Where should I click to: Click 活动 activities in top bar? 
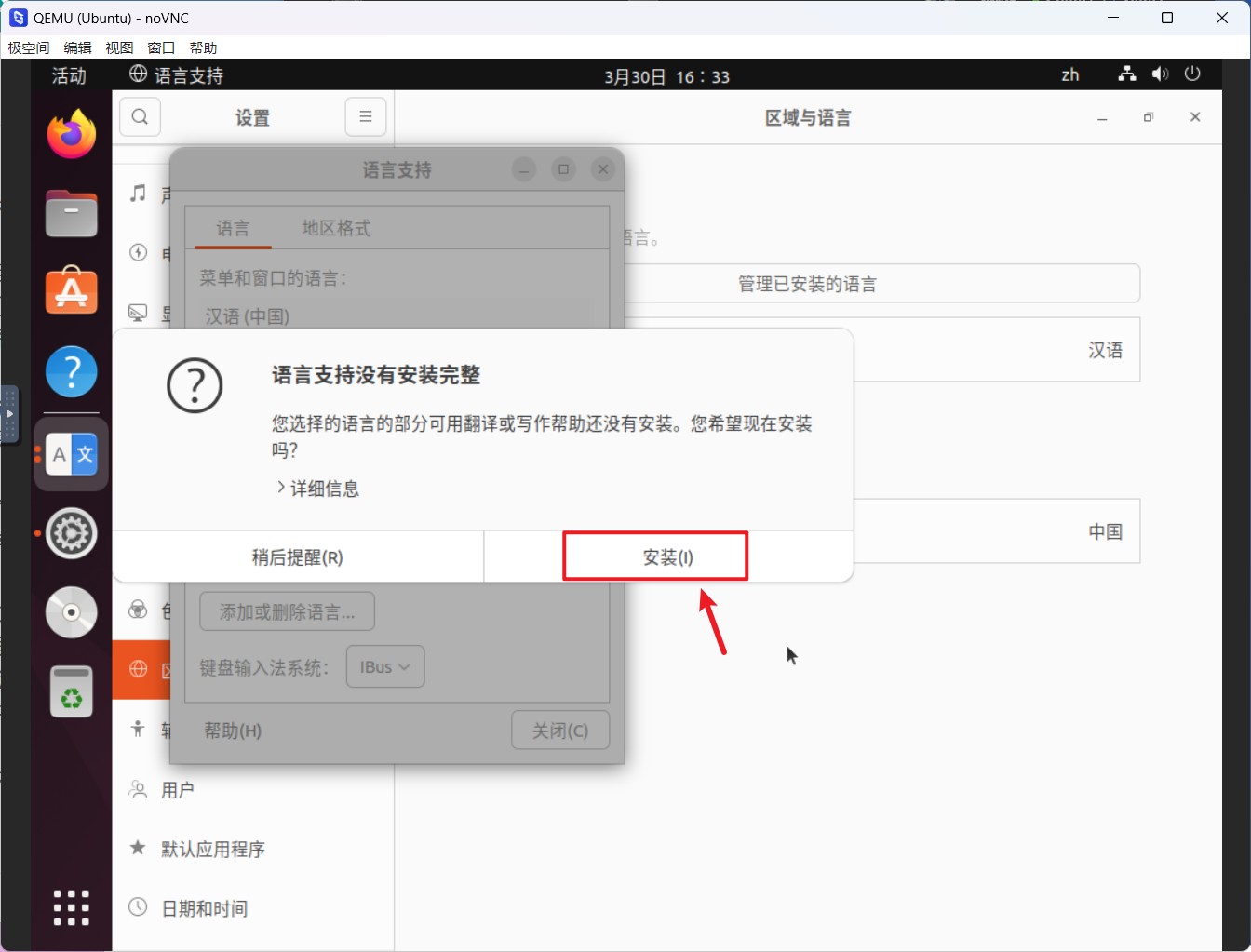[69, 75]
